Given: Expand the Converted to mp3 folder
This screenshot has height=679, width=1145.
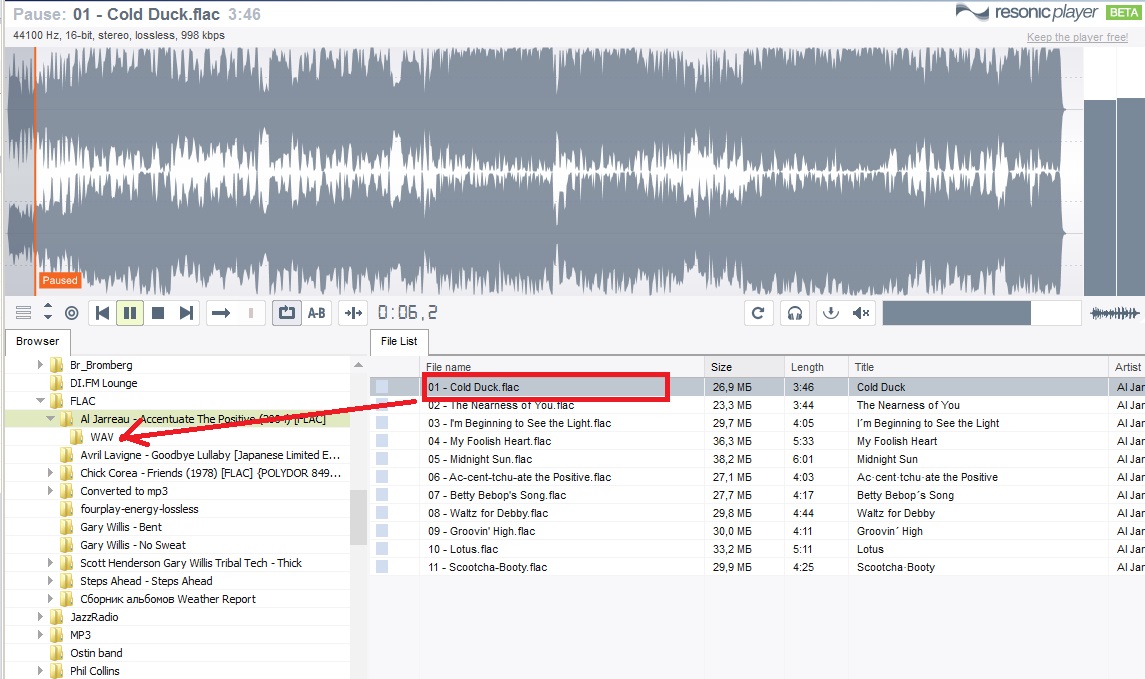Looking at the screenshot, I should (x=50, y=491).
